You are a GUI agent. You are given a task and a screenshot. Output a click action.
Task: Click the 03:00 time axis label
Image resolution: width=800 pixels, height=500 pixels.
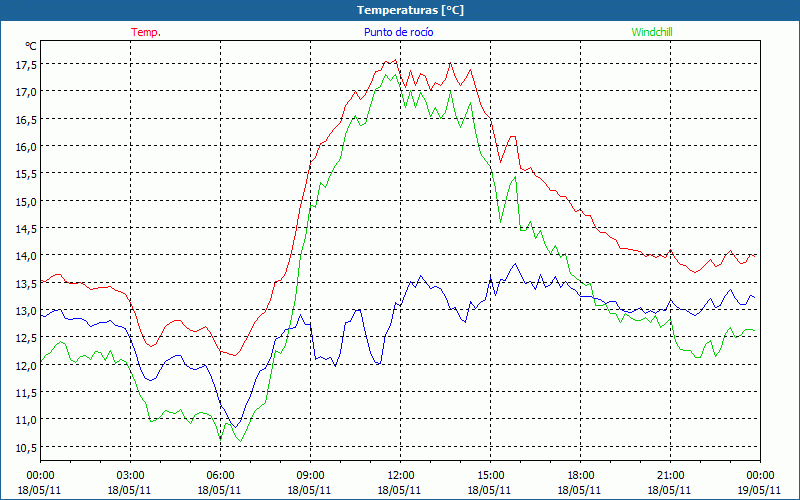(130, 476)
